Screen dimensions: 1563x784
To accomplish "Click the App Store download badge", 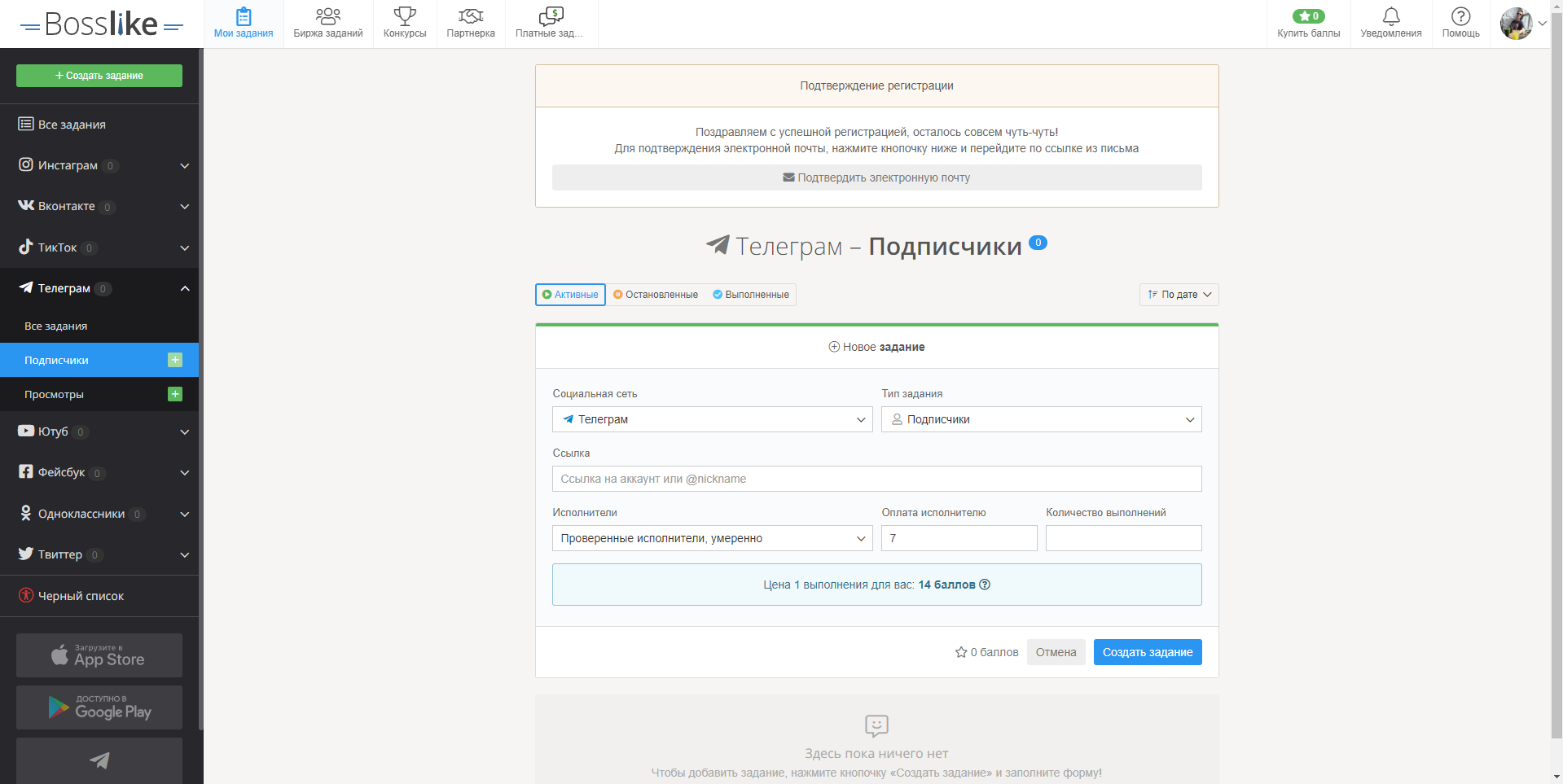I will pos(99,655).
